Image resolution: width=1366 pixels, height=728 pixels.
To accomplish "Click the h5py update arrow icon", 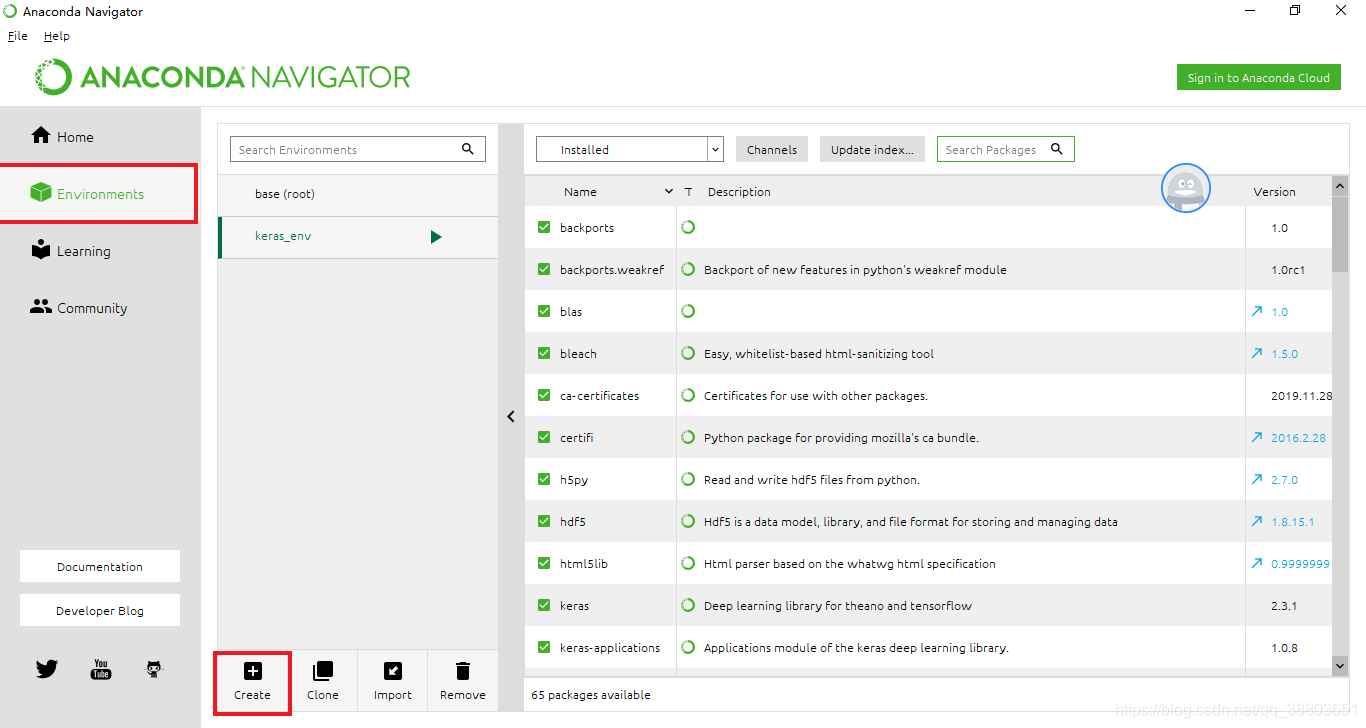I will click(x=1257, y=480).
